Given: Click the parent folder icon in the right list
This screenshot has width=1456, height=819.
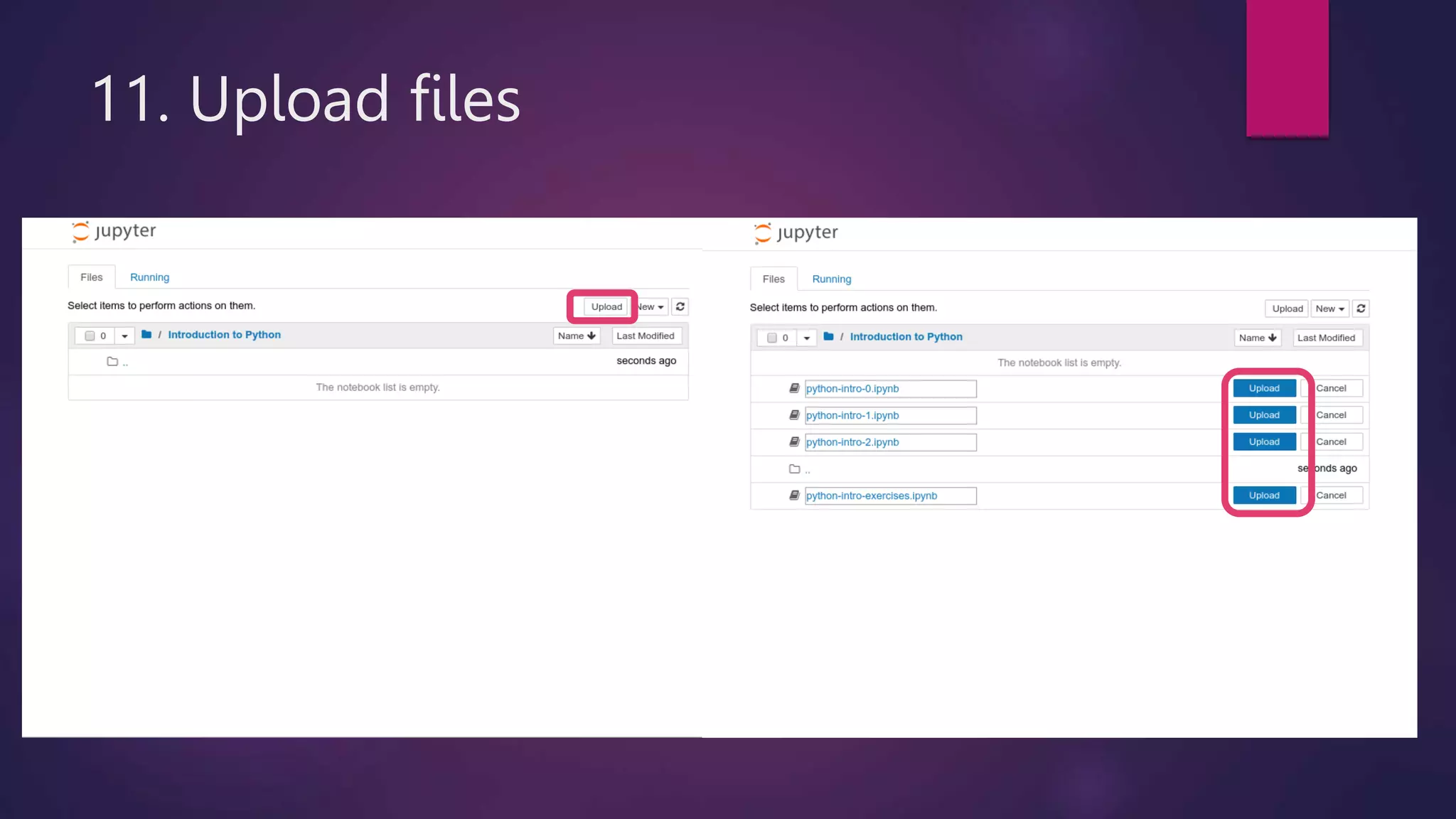Looking at the screenshot, I should (x=794, y=469).
